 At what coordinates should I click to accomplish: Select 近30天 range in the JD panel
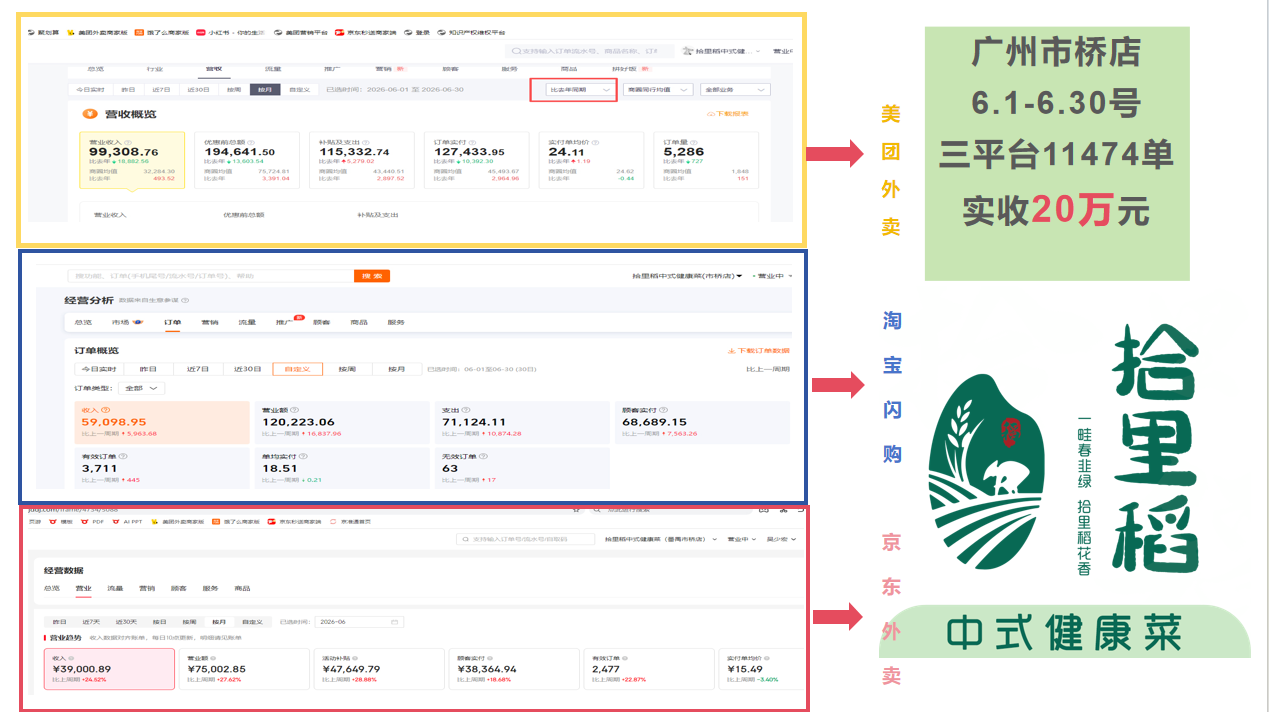[x=125, y=621]
